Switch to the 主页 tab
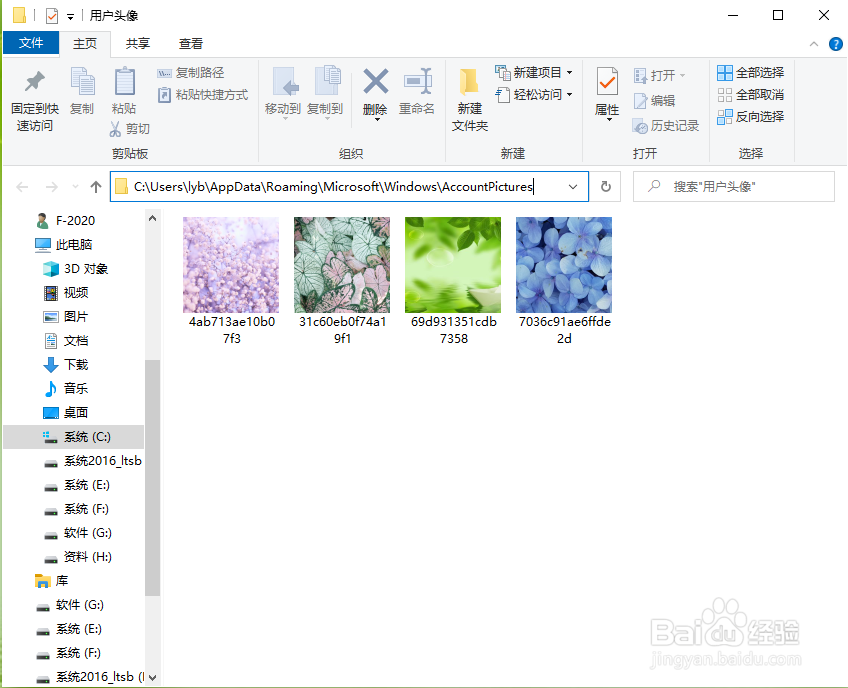The width and height of the screenshot is (848, 688). (x=85, y=44)
